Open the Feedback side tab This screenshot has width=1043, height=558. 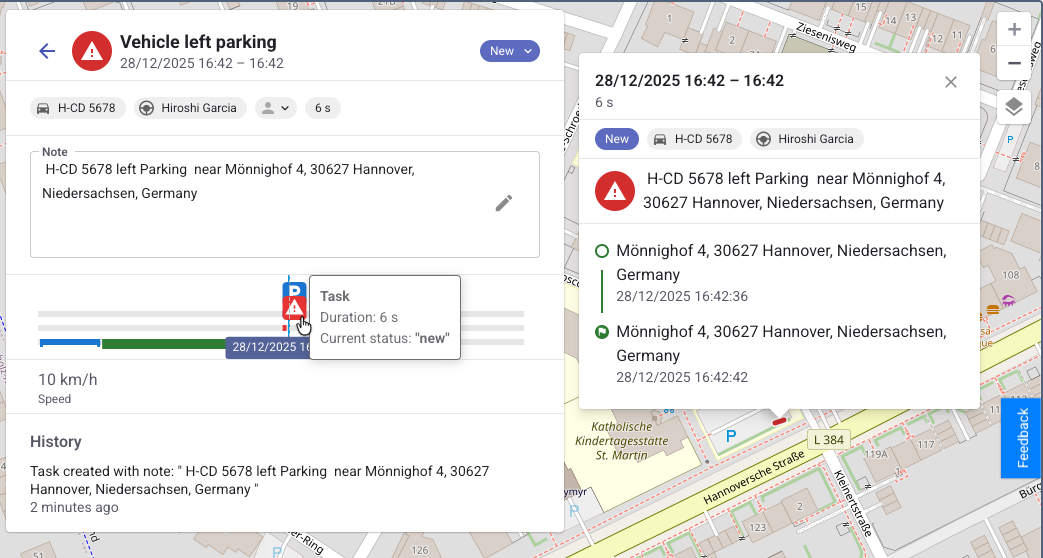1022,438
